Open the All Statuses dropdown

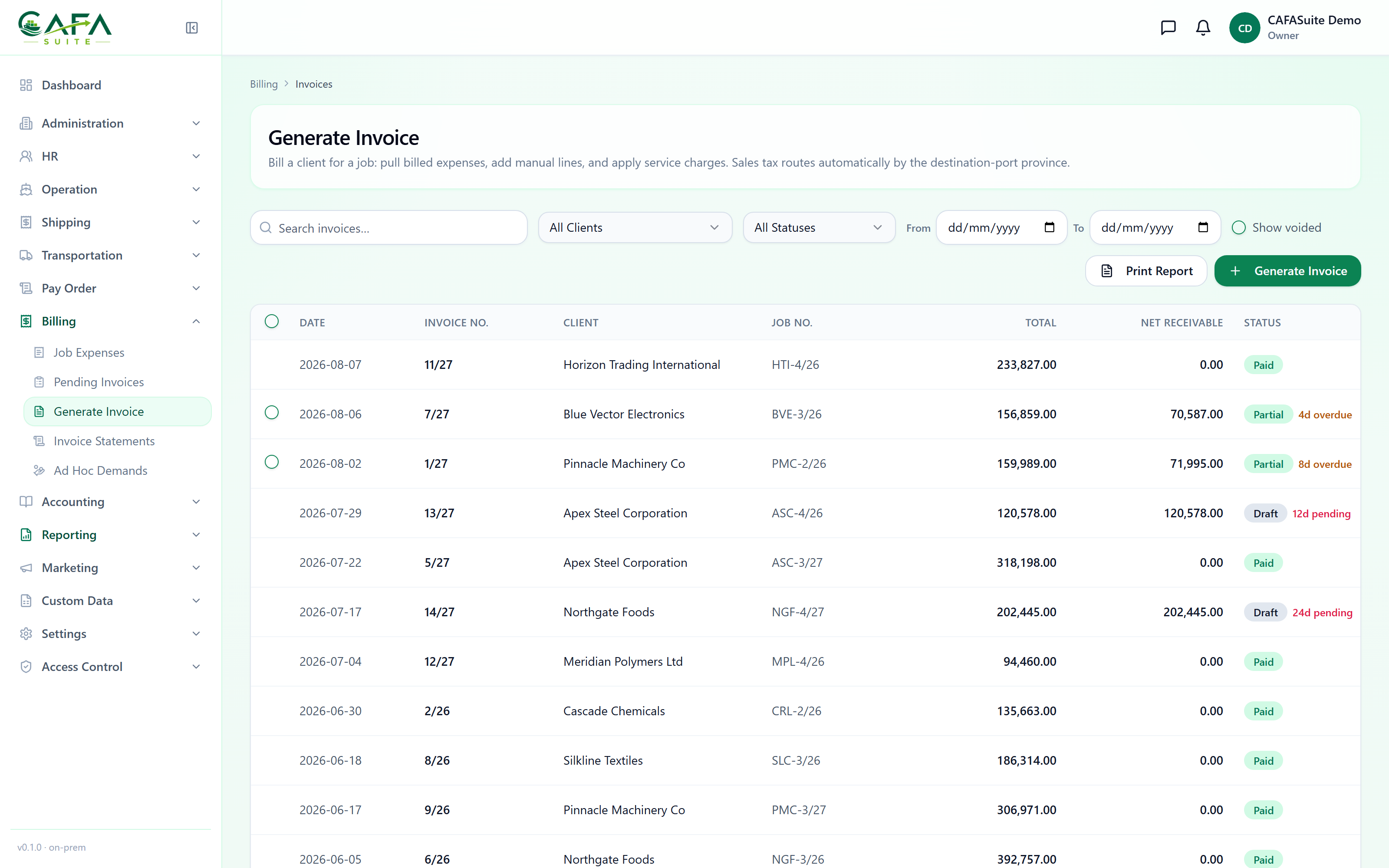pos(819,227)
